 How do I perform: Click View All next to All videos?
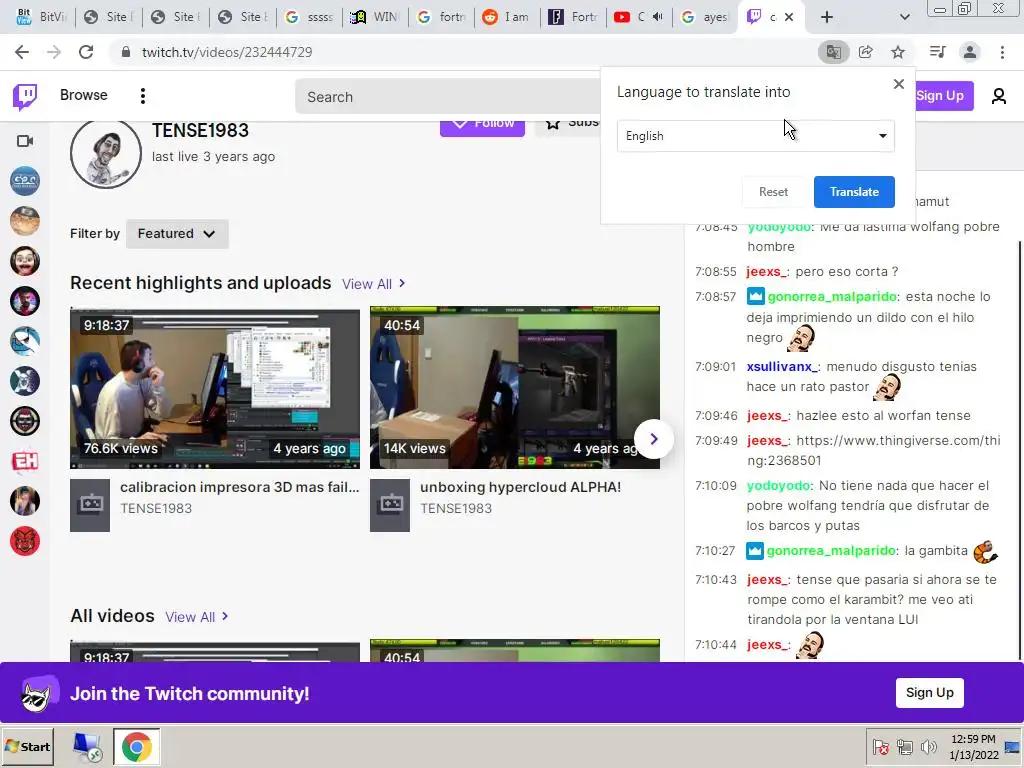click(197, 617)
